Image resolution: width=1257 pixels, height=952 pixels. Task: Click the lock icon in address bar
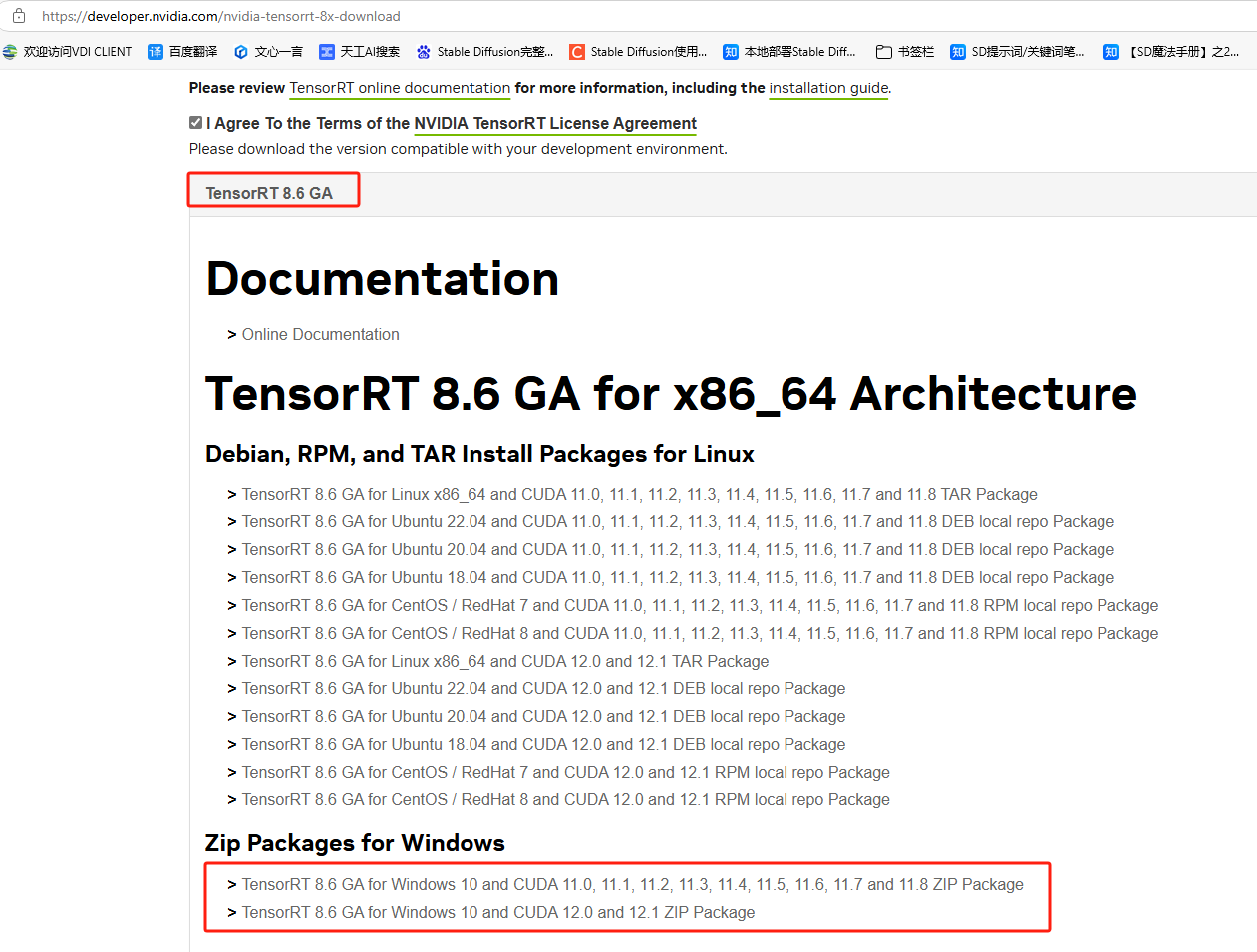[x=19, y=16]
